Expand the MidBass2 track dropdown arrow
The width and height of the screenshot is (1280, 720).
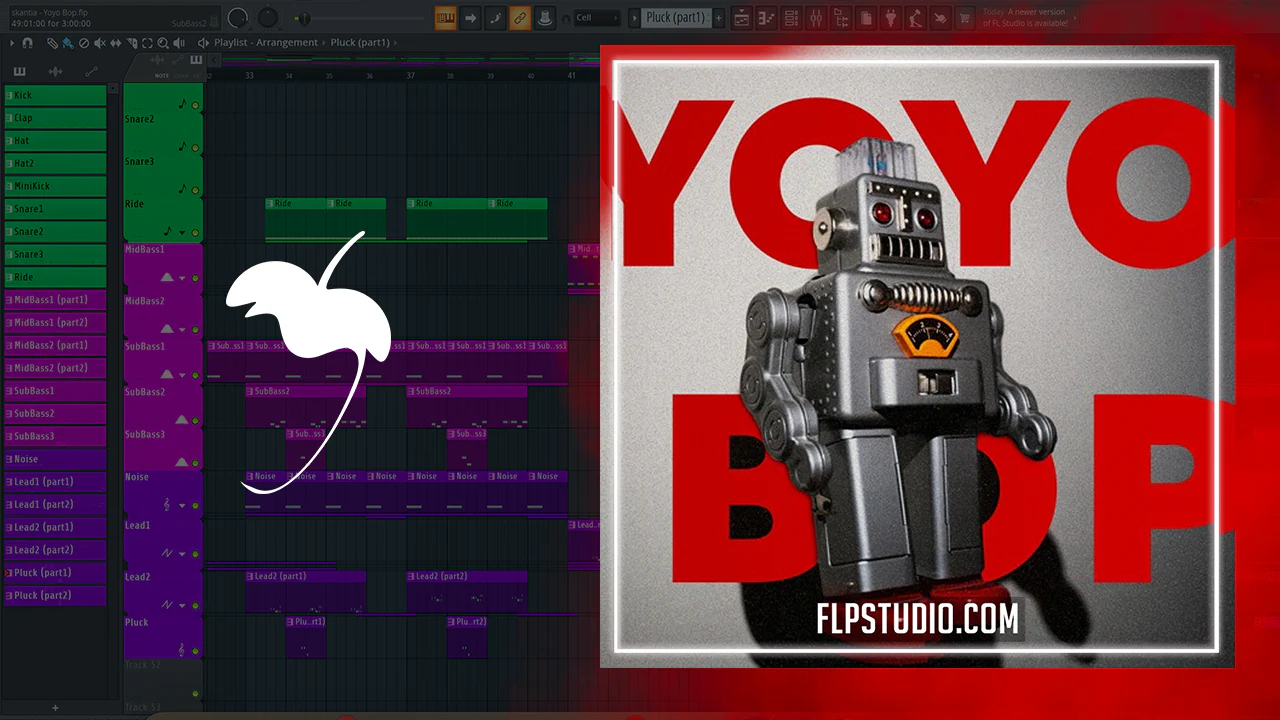183,329
